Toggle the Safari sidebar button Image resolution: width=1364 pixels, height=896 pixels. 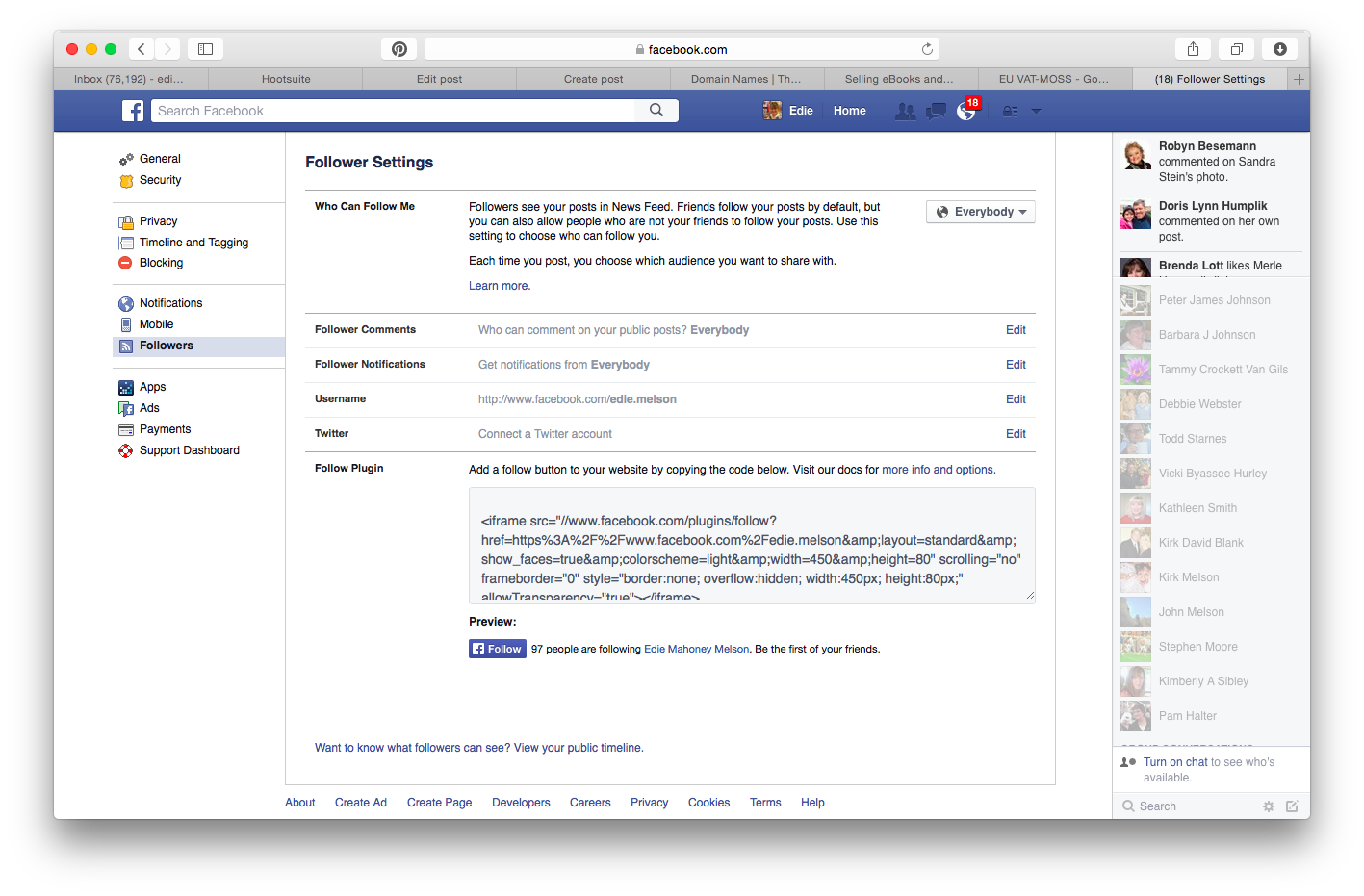point(205,49)
